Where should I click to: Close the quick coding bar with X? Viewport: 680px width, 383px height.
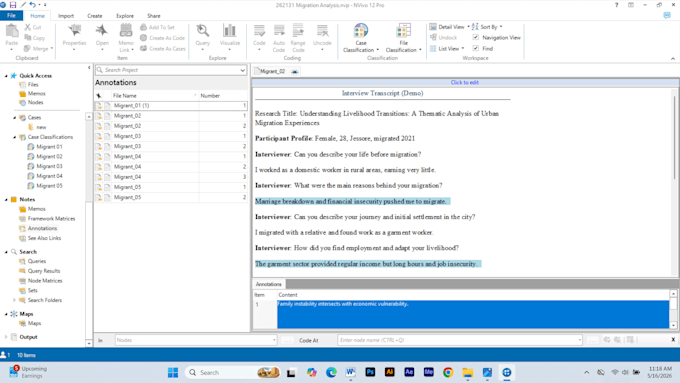point(673,340)
